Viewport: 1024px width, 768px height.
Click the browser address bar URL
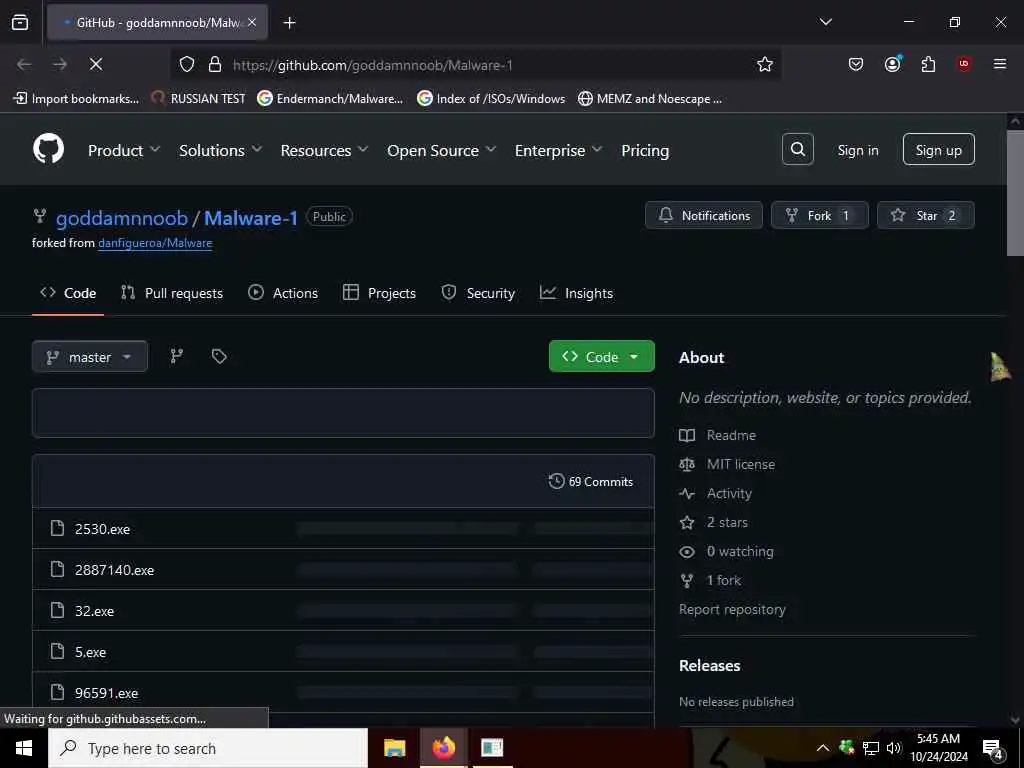(x=373, y=65)
